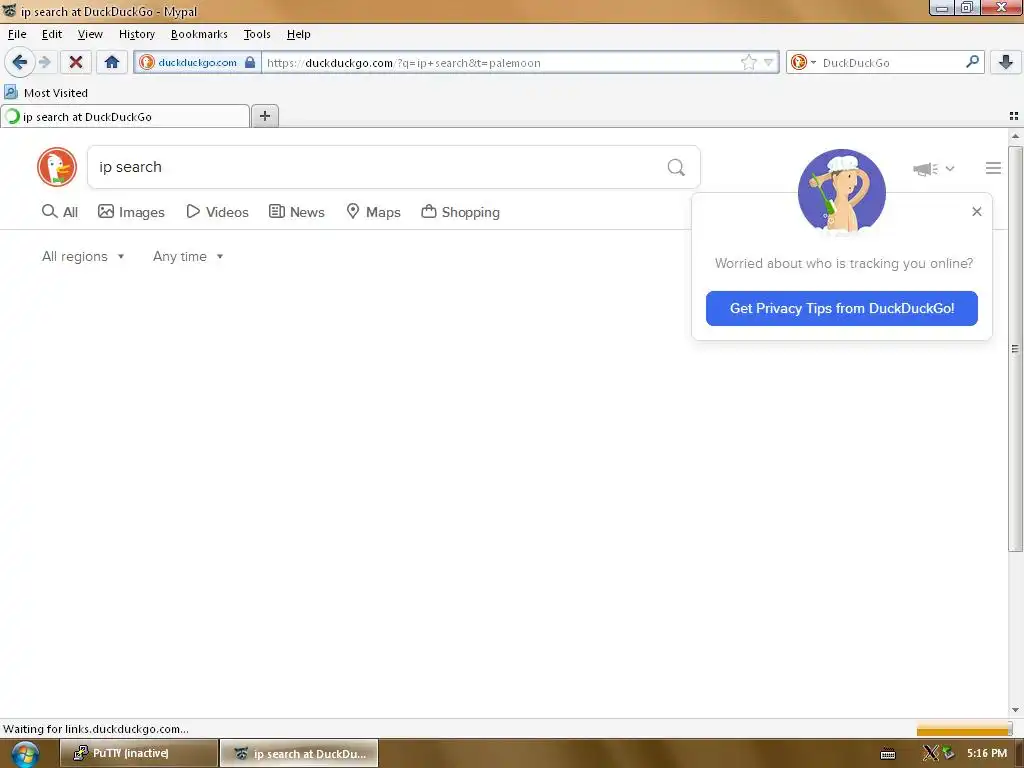Open the Edit menu
1024x768 pixels.
tap(52, 34)
